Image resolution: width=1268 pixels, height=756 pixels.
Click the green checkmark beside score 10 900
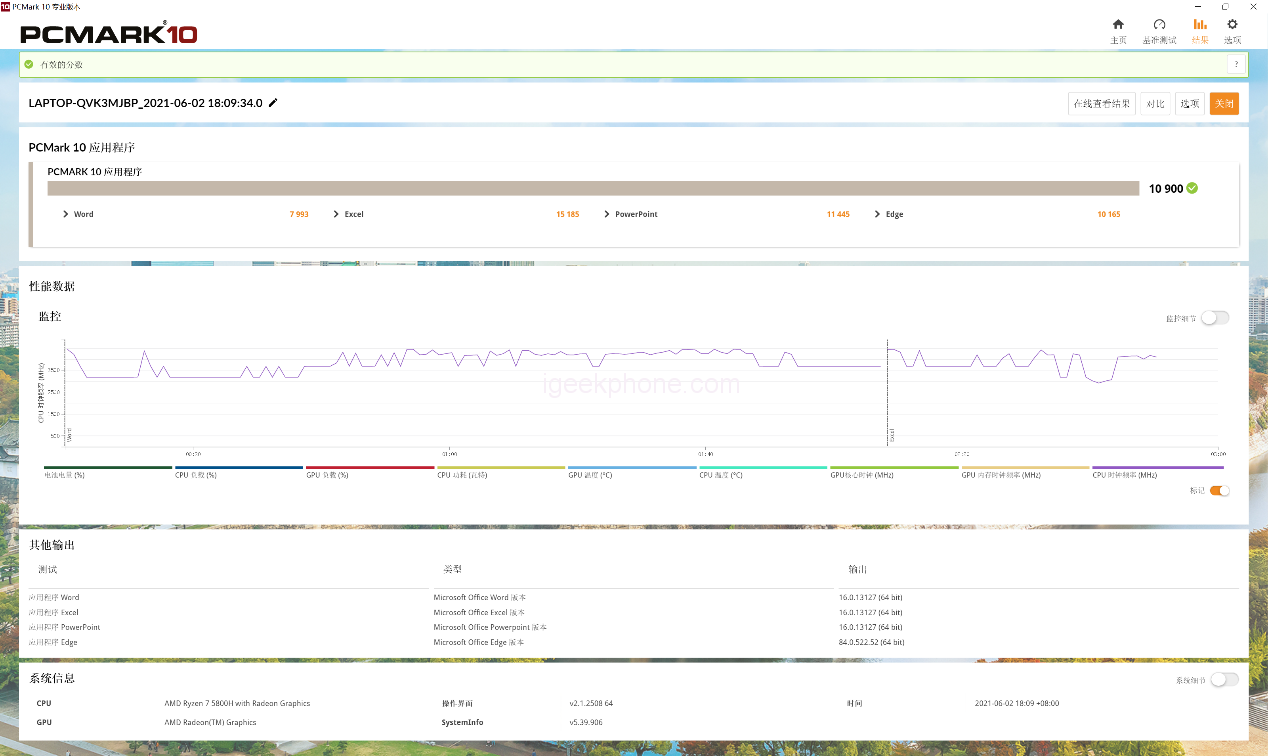(x=1192, y=188)
